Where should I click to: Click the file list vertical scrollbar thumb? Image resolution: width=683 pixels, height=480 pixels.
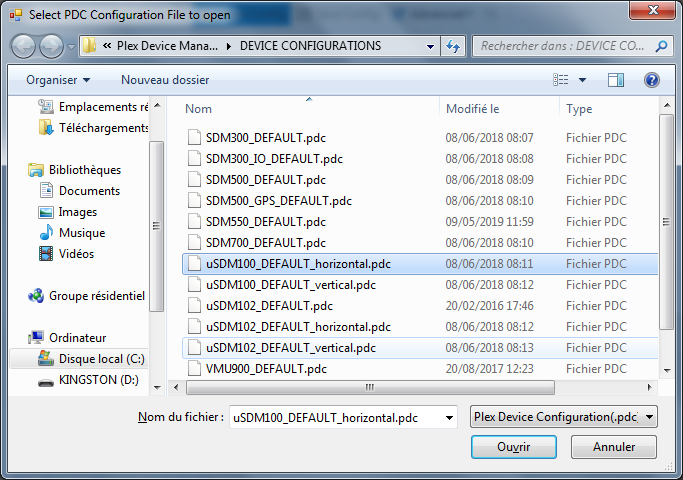[x=666, y=222]
